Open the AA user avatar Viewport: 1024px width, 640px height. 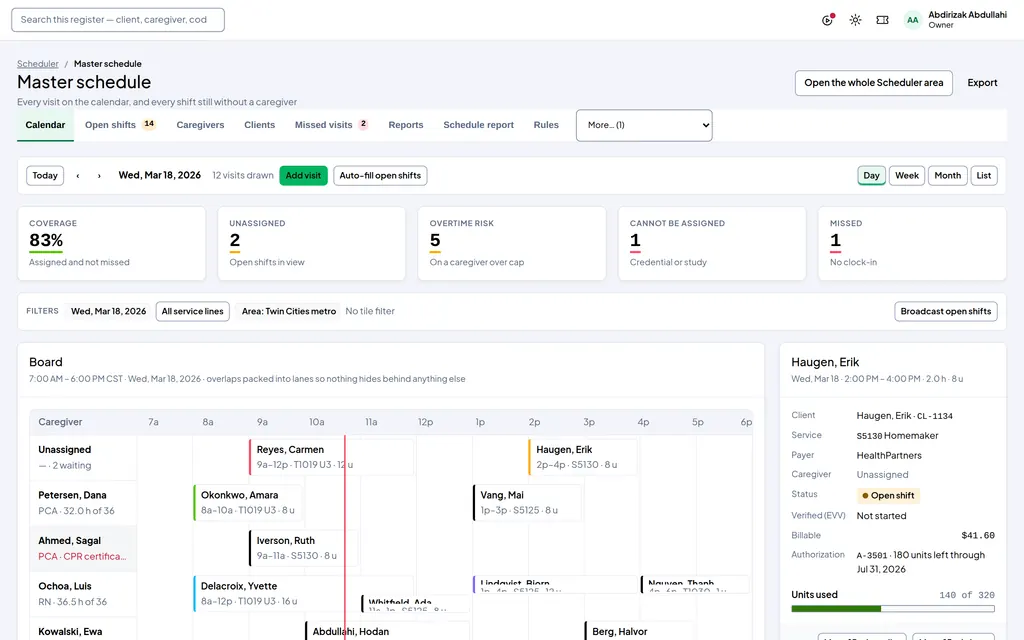click(x=912, y=20)
